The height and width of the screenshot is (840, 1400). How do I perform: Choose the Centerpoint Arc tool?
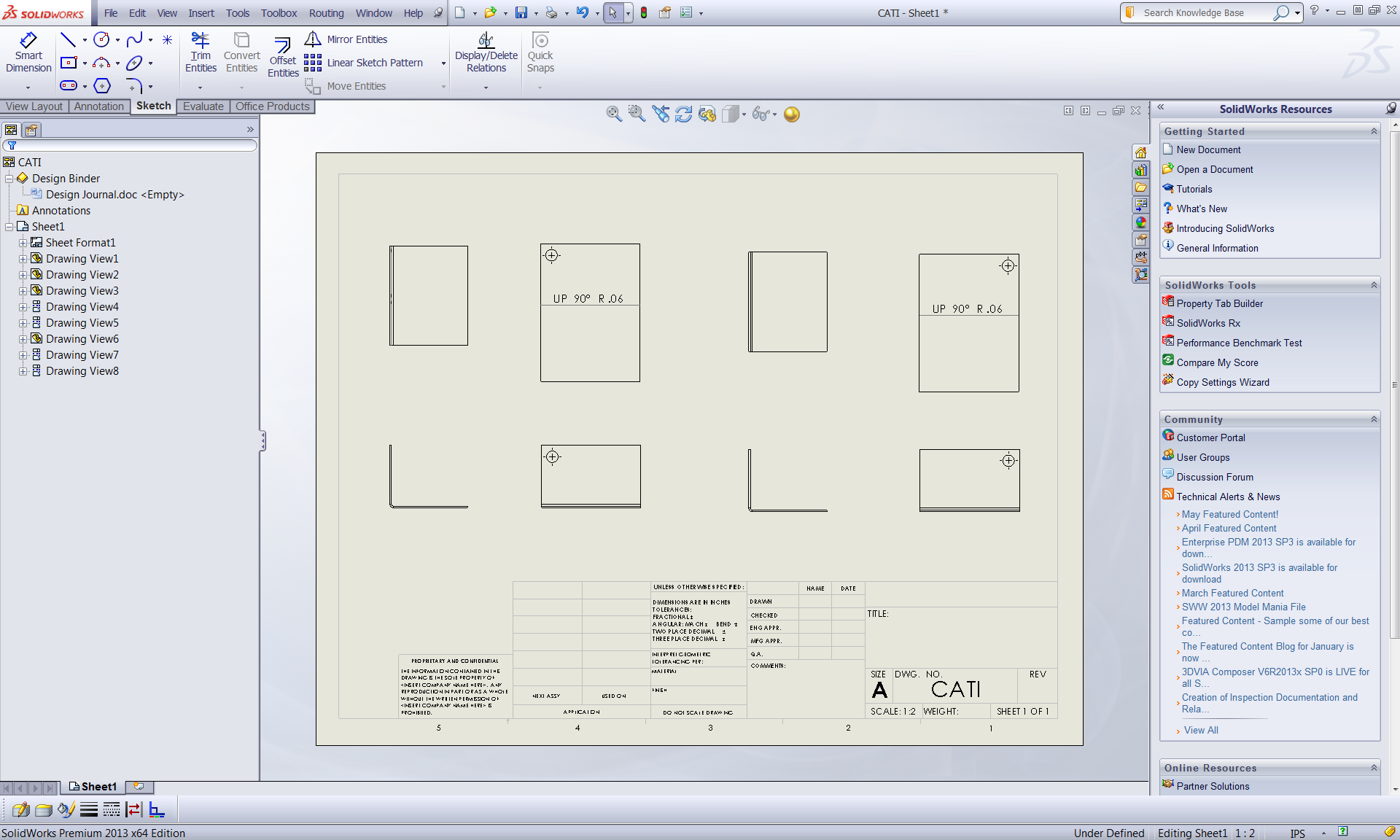[x=101, y=63]
